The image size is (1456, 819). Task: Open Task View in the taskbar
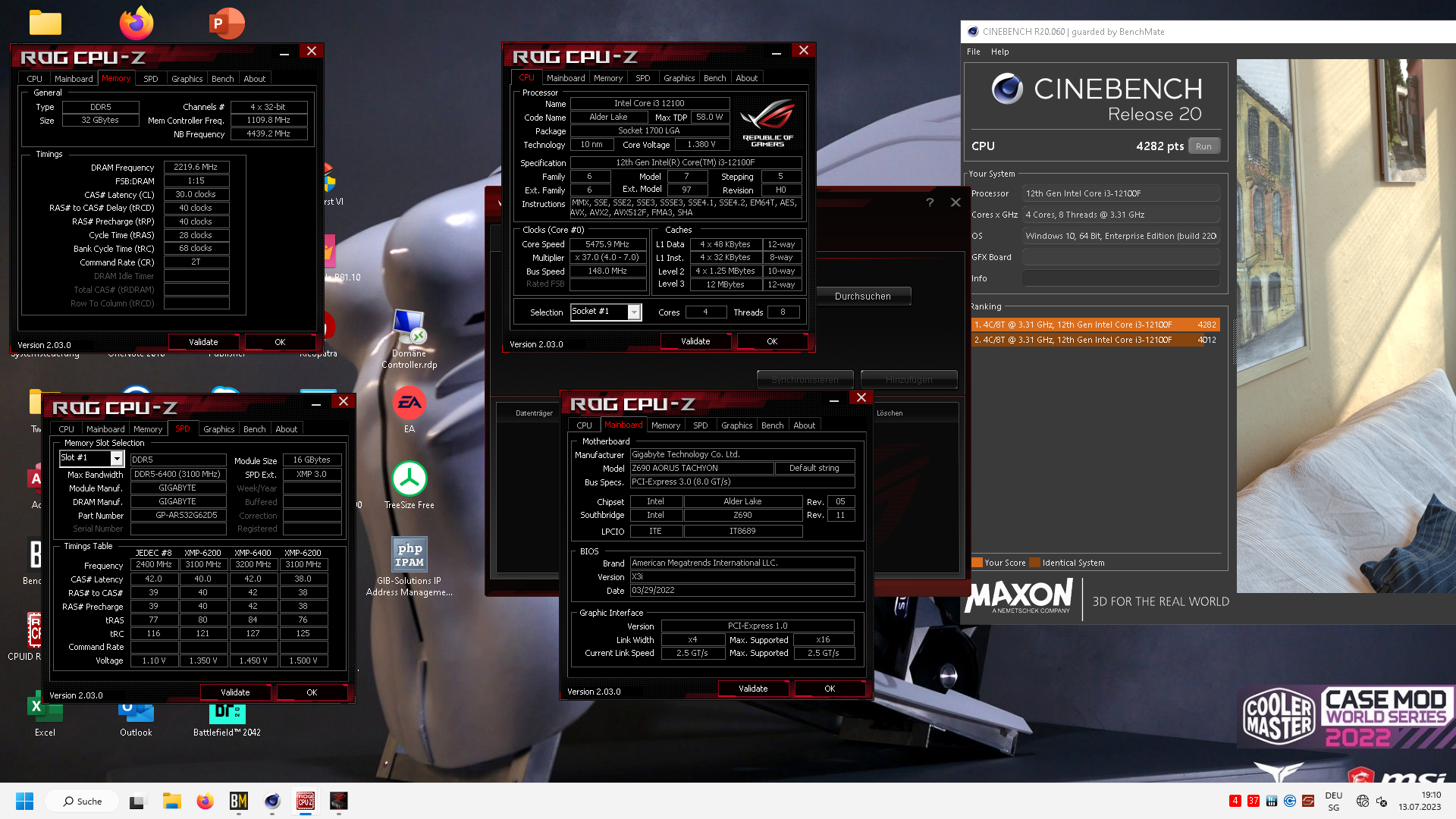tap(136, 801)
